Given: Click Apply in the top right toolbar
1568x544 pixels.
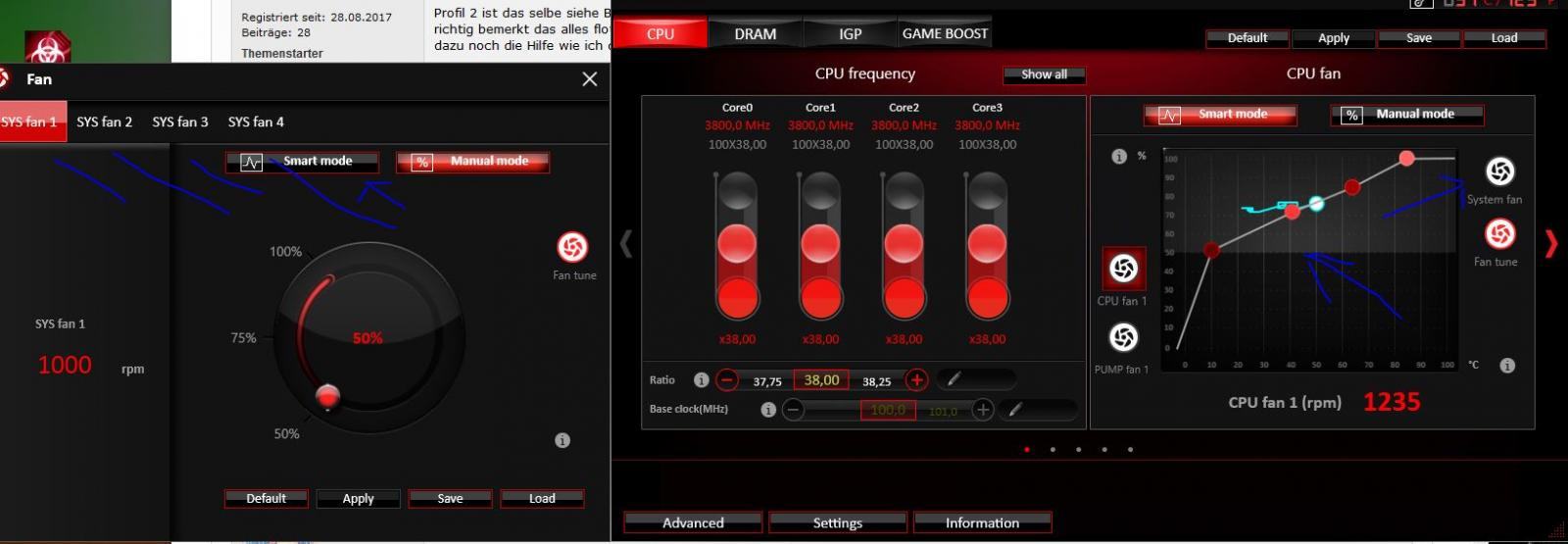Looking at the screenshot, I should coord(1334,38).
